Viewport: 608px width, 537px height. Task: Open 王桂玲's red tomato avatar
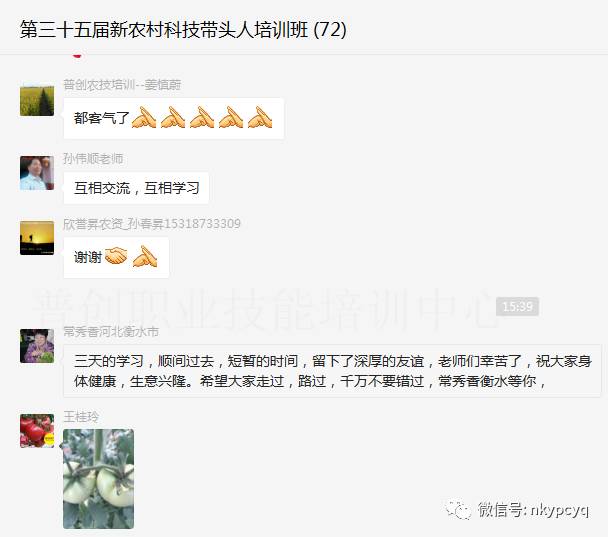[37, 431]
